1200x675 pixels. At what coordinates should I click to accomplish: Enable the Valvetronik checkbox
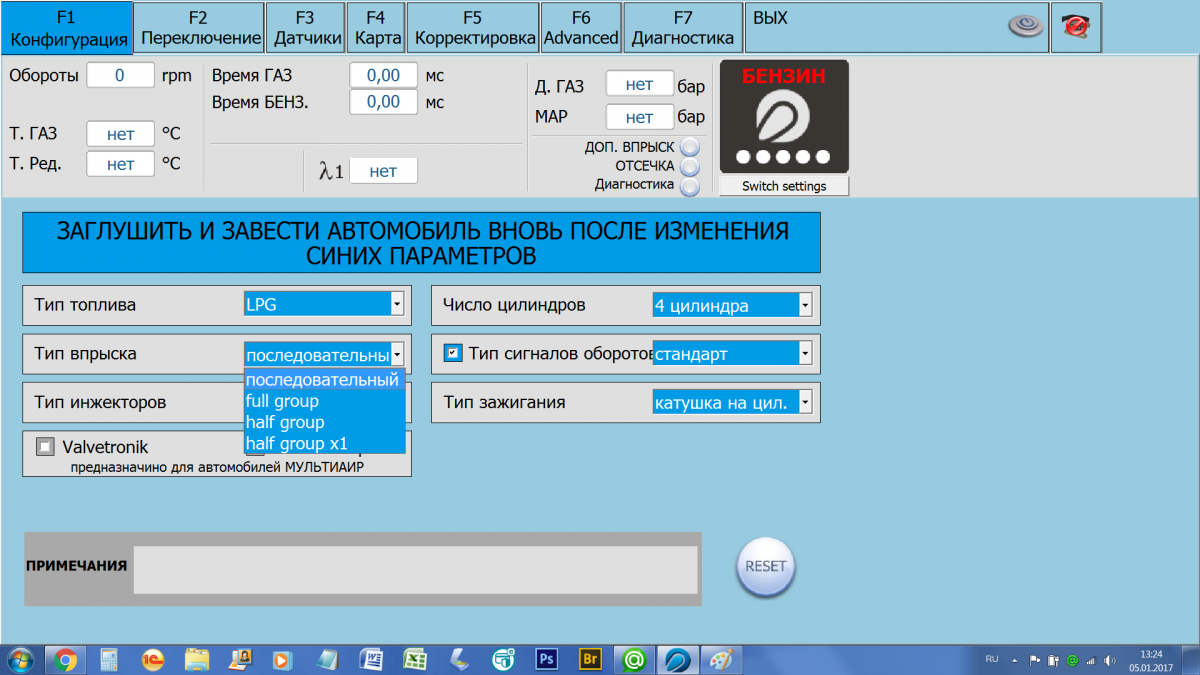[45, 447]
